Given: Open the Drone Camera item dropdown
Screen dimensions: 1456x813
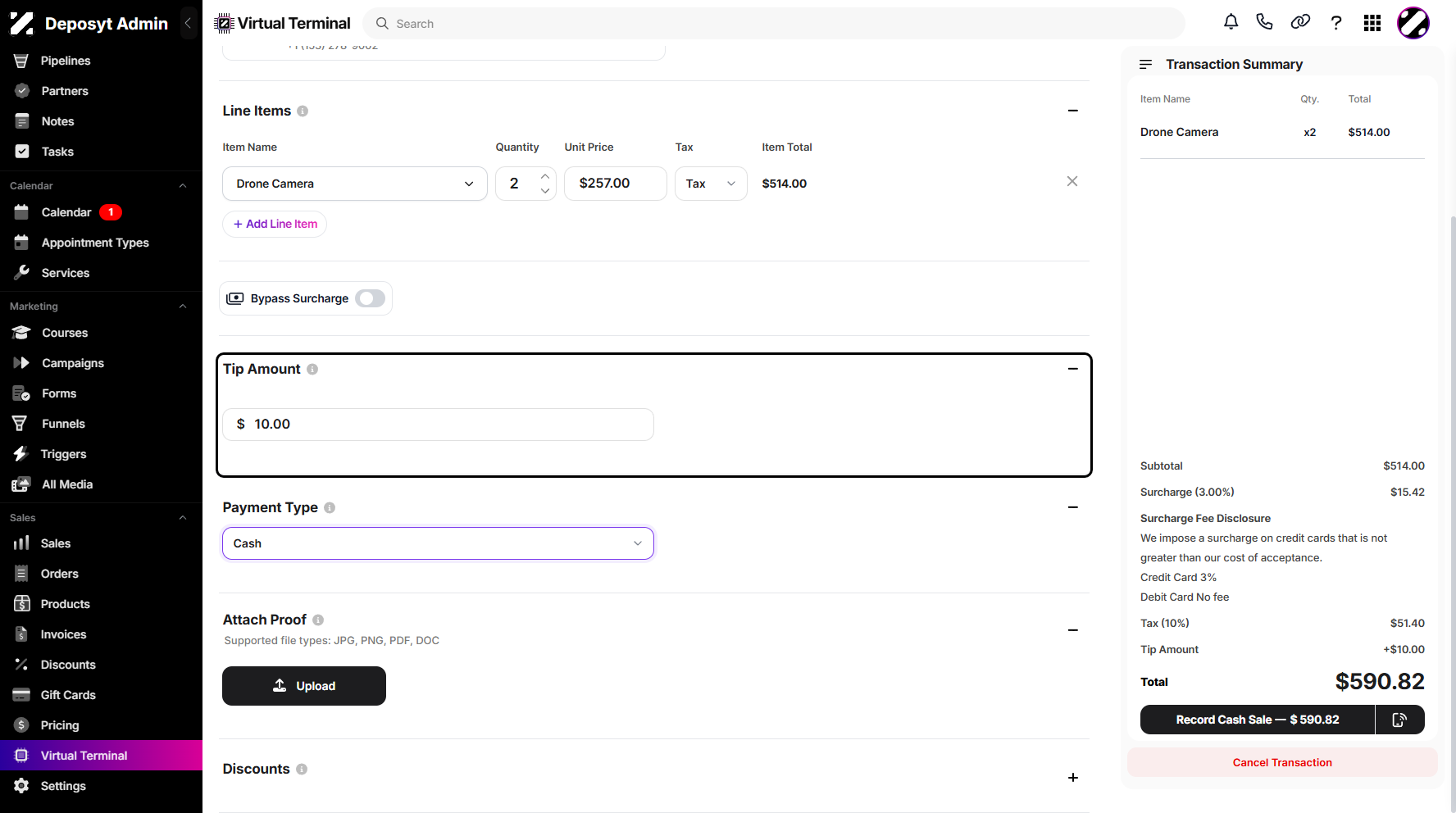Looking at the screenshot, I should tap(355, 184).
